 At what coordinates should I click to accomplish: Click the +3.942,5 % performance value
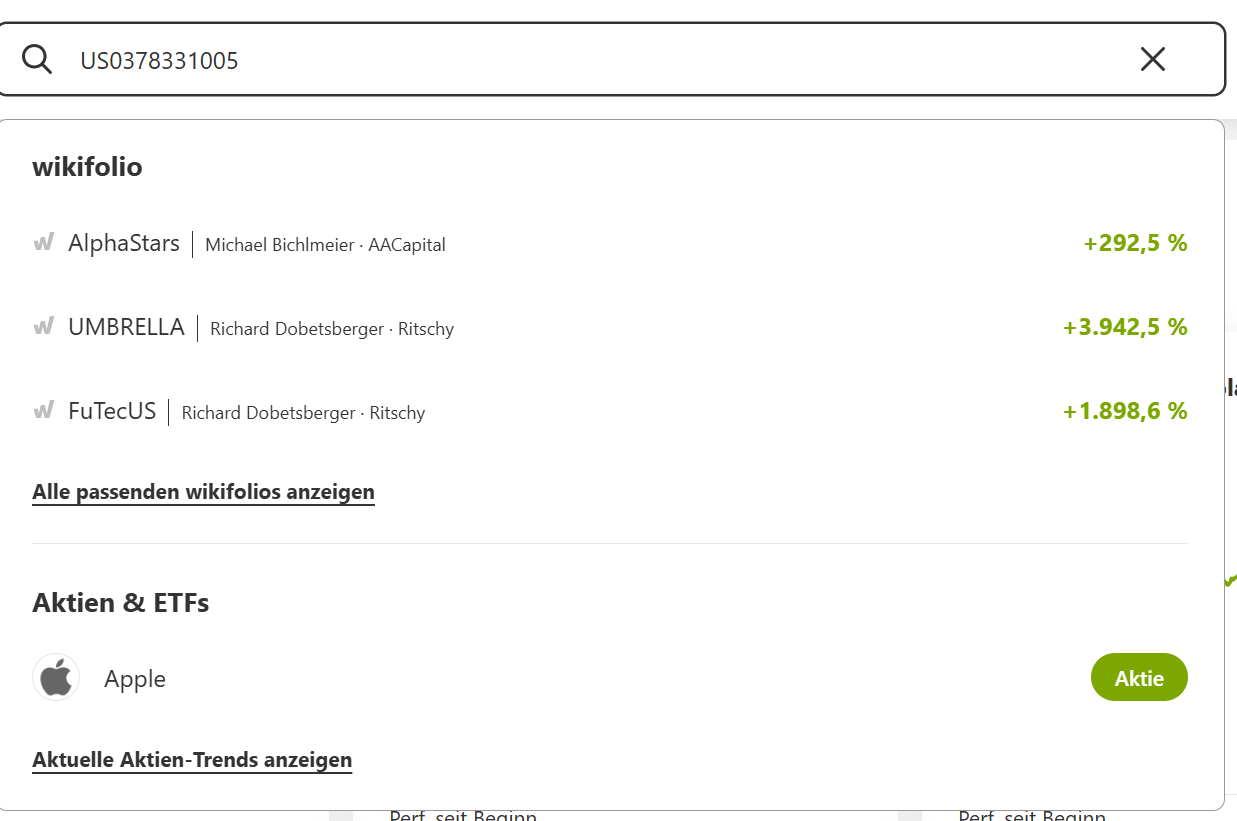click(1125, 327)
